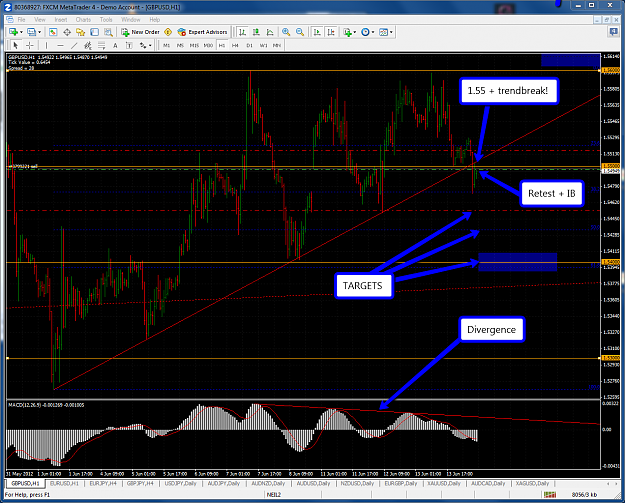Open the Indicators list icon

coord(347,32)
